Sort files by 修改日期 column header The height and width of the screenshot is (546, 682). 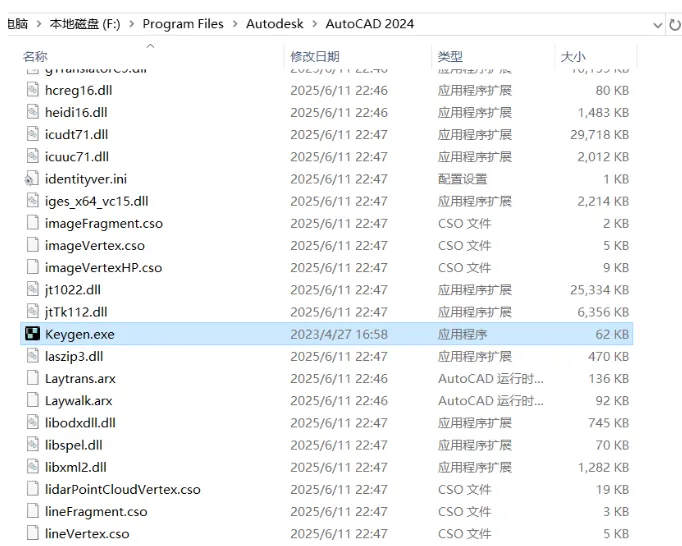tap(315, 57)
